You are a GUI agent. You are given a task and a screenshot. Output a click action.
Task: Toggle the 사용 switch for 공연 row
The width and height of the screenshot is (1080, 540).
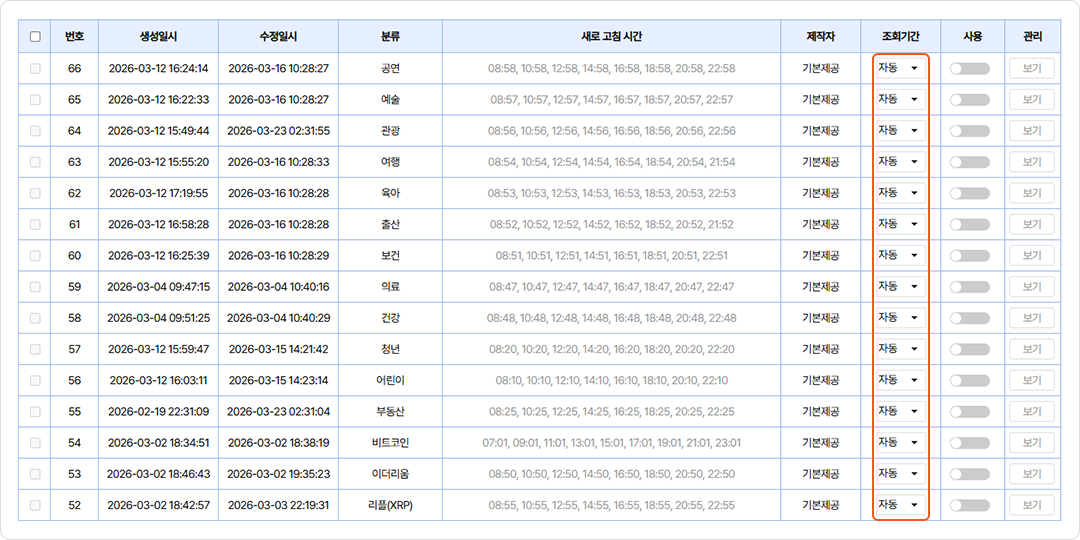tap(969, 69)
